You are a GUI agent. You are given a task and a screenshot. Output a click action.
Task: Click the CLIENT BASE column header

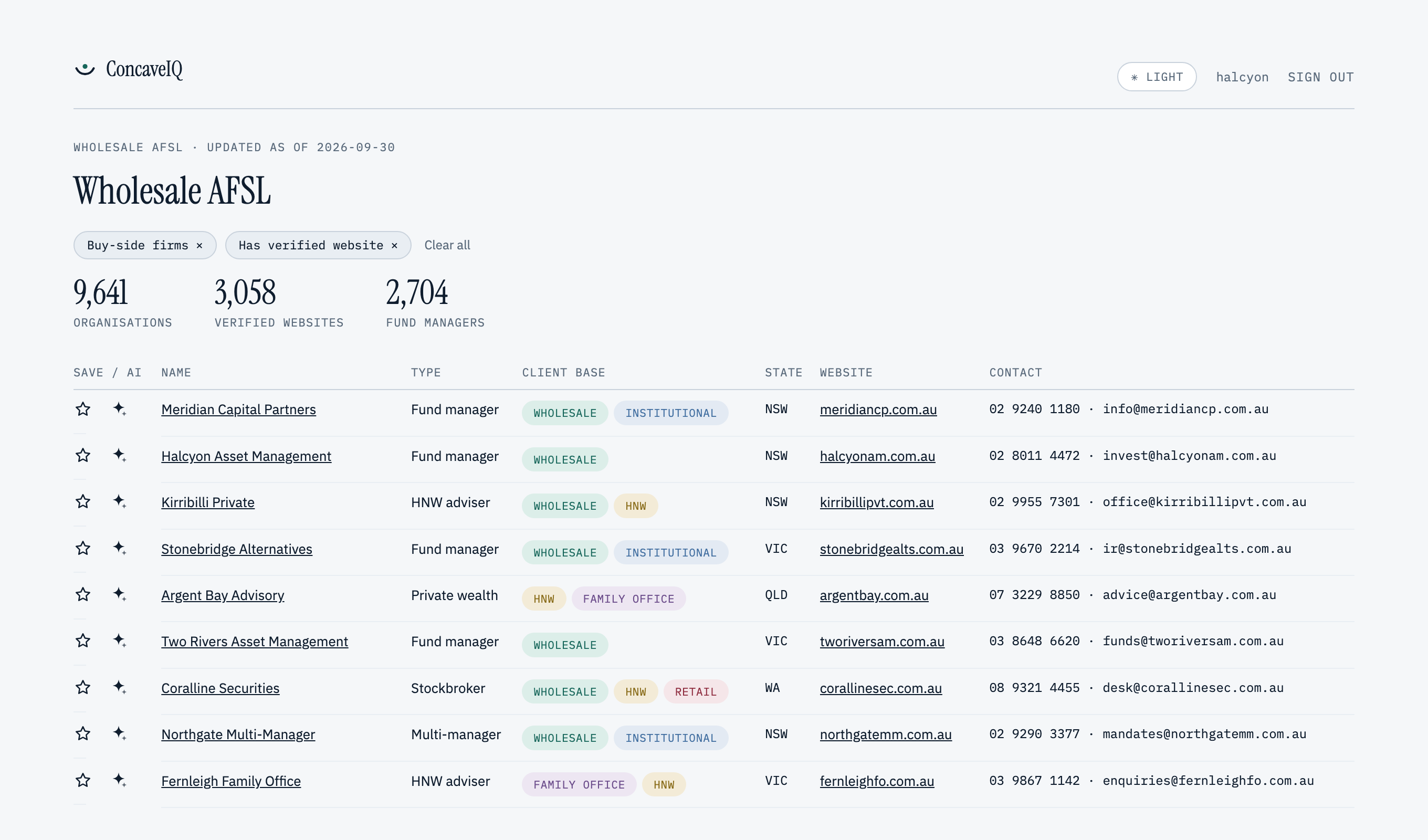(563, 372)
